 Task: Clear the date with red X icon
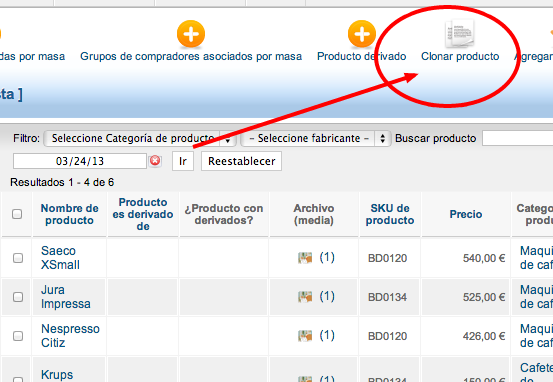tap(155, 161)
